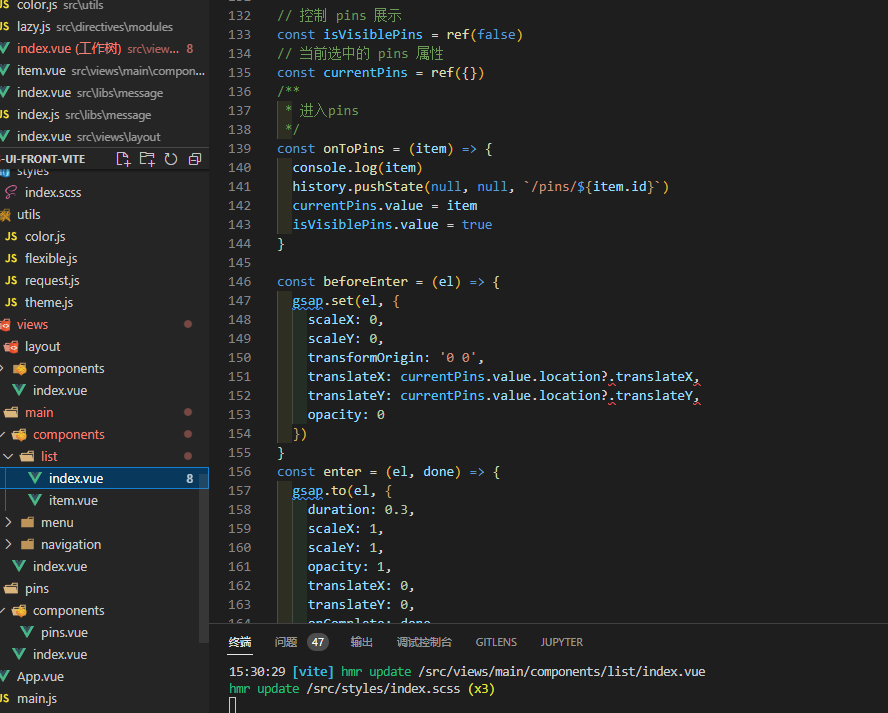
Task: Open the 输出 output tab
Action: tap(361, 642)
